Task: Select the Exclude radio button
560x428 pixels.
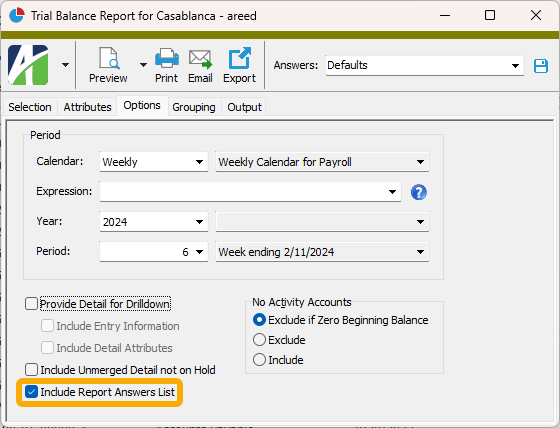Action: (x=259, y=340)
